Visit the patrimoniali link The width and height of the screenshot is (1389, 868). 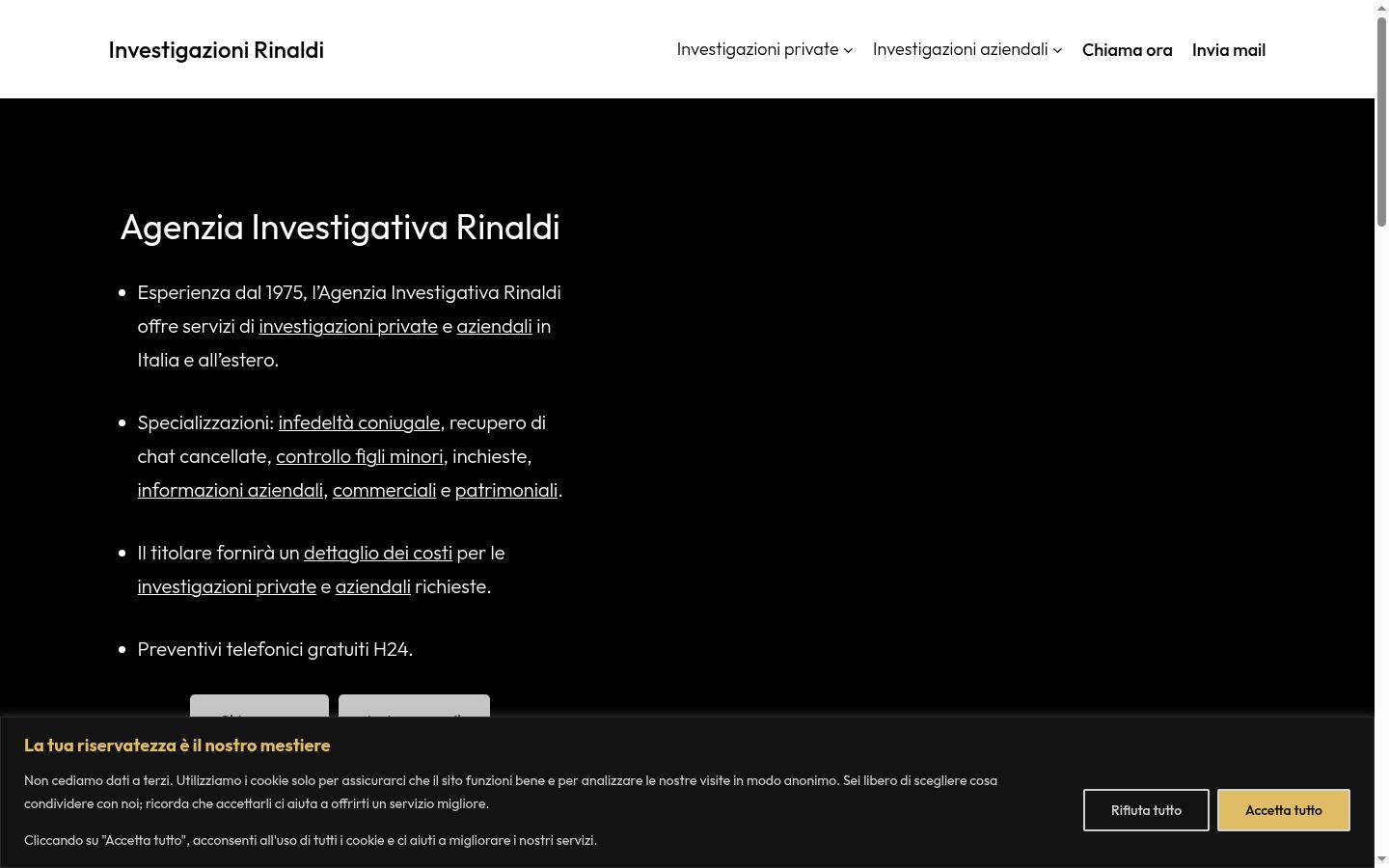(x=506, y=490)
